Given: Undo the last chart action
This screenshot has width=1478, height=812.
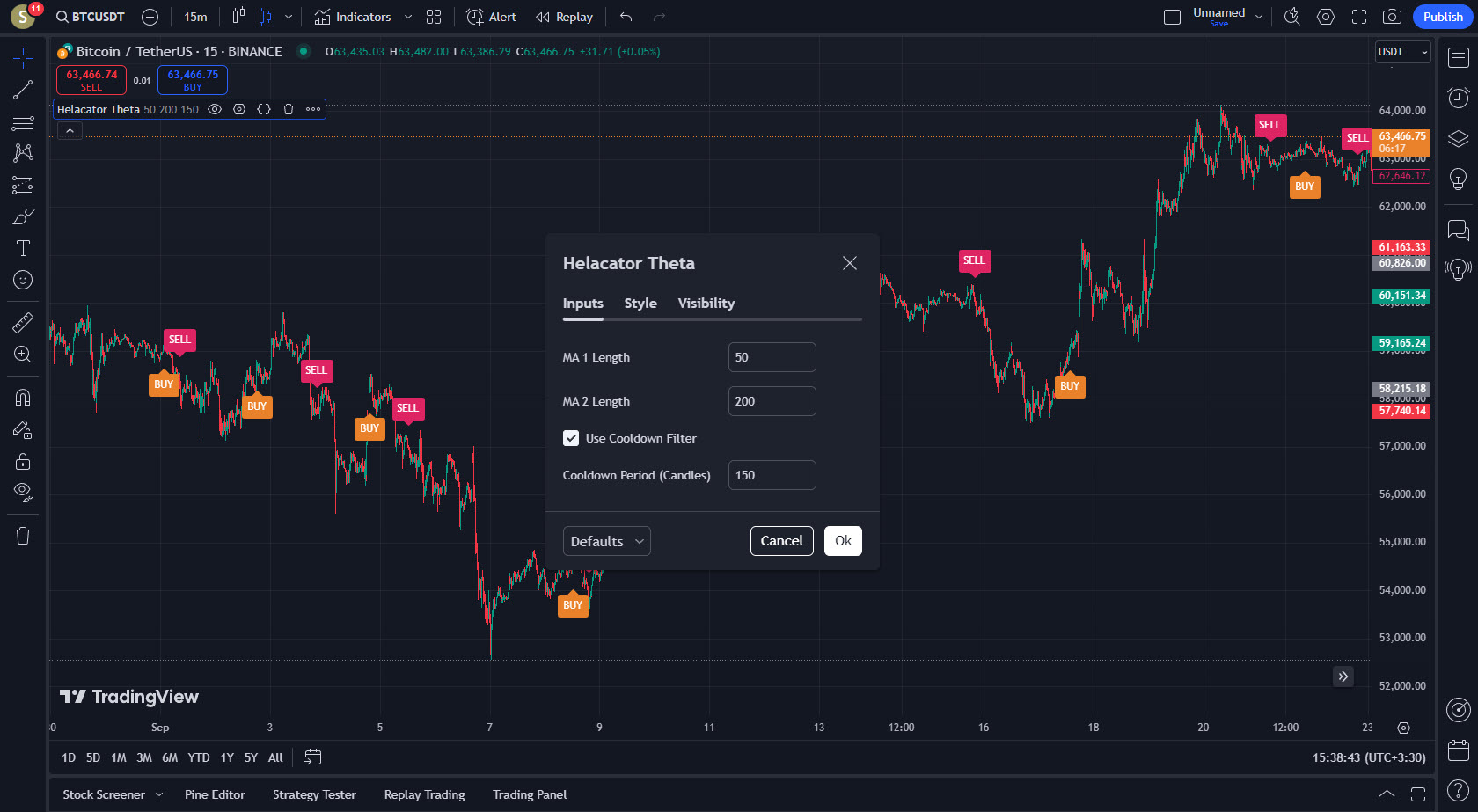Looking at the screenshot, I should 626,17.
